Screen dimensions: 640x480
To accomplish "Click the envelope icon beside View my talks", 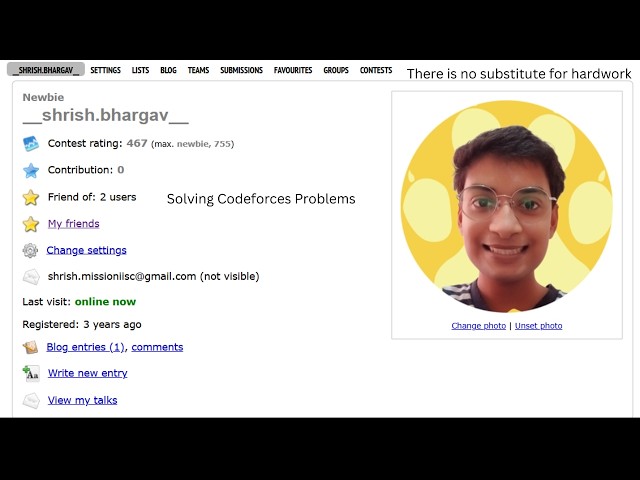I will [x=31, y=400].
